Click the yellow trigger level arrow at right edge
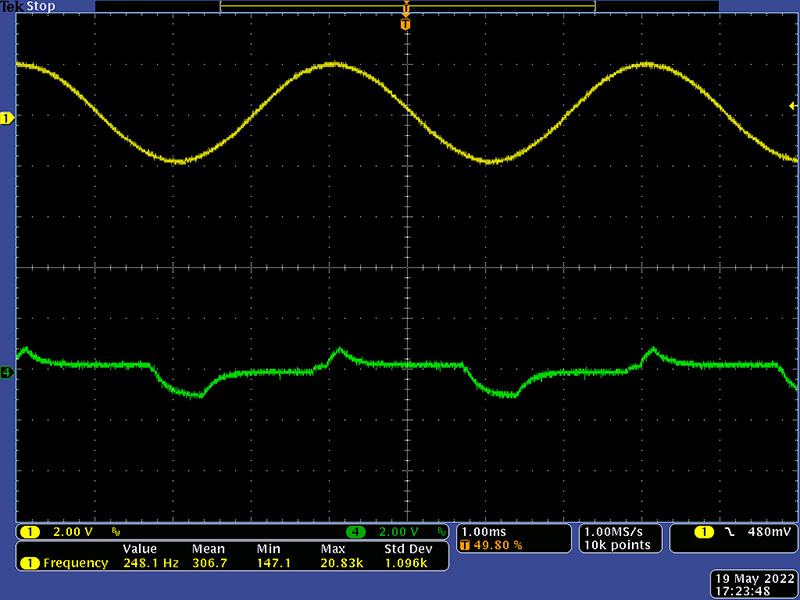This screenshot has width=800, height=600. [x=793, y=105]
